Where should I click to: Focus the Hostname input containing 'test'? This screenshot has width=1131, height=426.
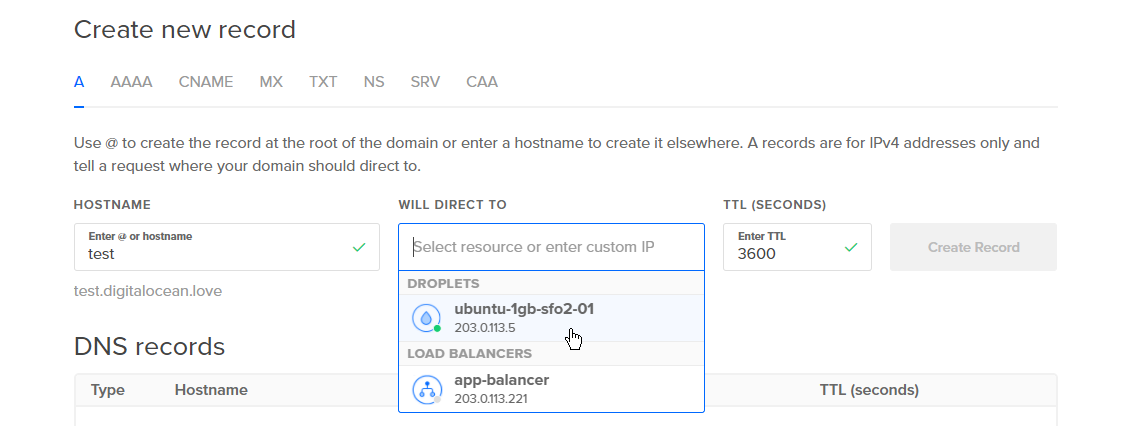tap(210, 254)
